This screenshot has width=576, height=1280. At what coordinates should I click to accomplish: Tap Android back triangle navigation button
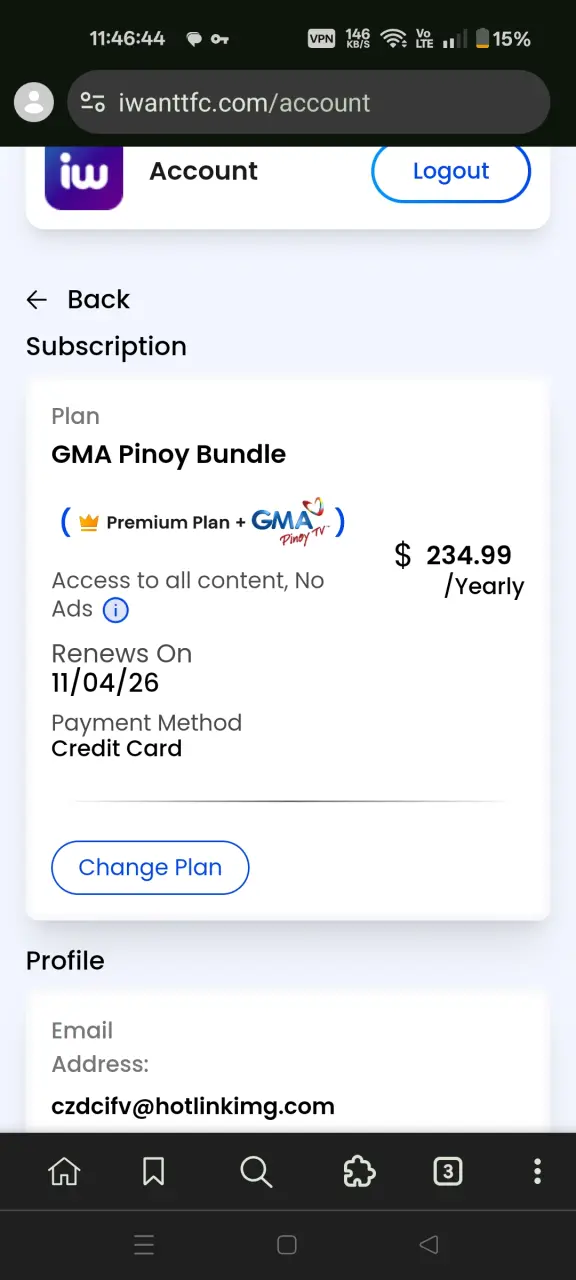429,1245
